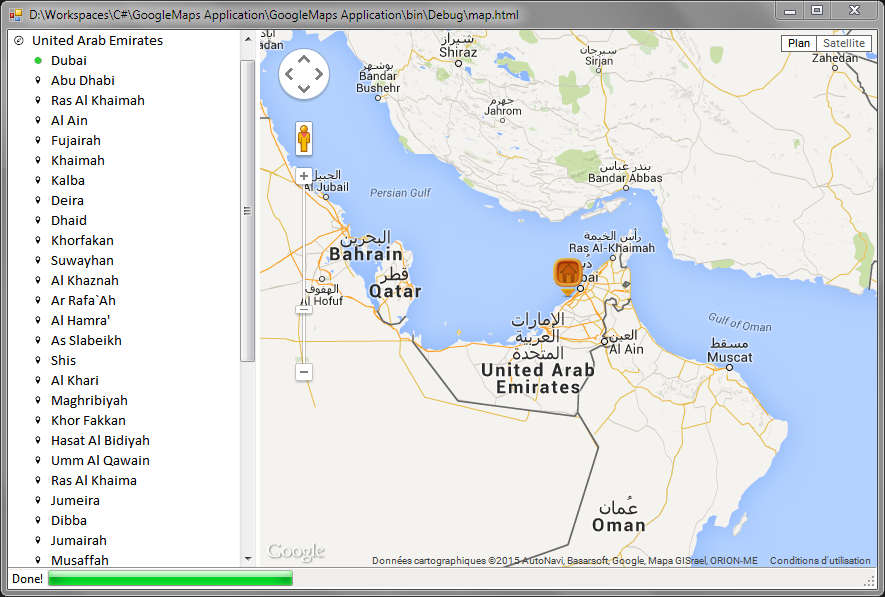
Task: Click the pin icon beside Khaimah
Action: tap(38, 161)
